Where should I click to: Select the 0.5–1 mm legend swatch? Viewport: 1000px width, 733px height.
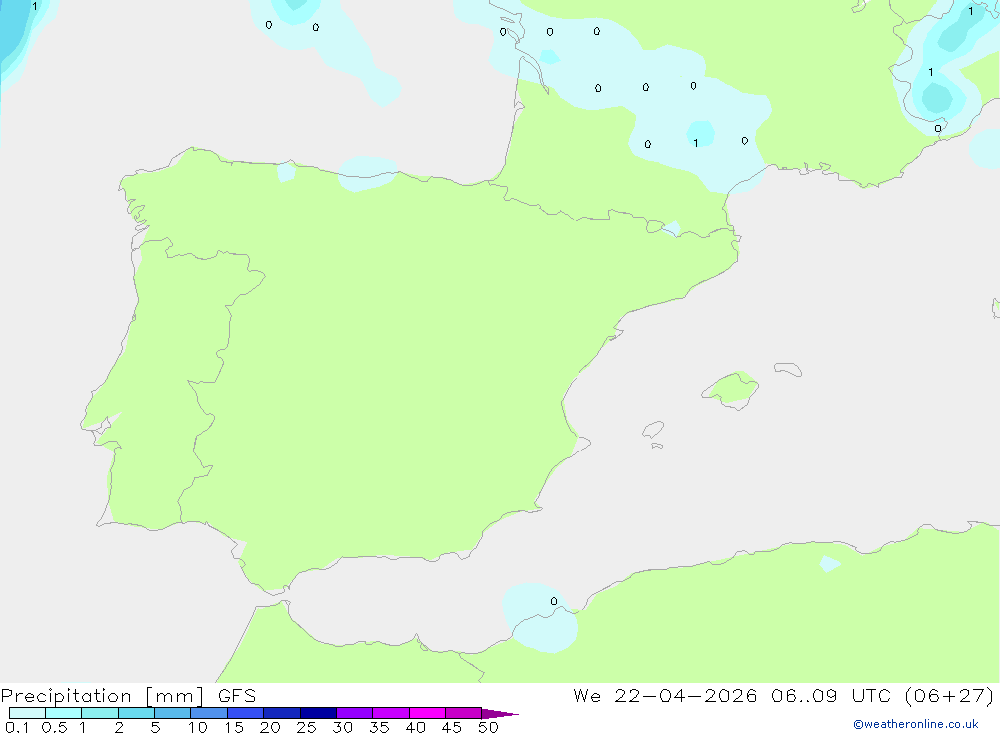pos(64,713)
